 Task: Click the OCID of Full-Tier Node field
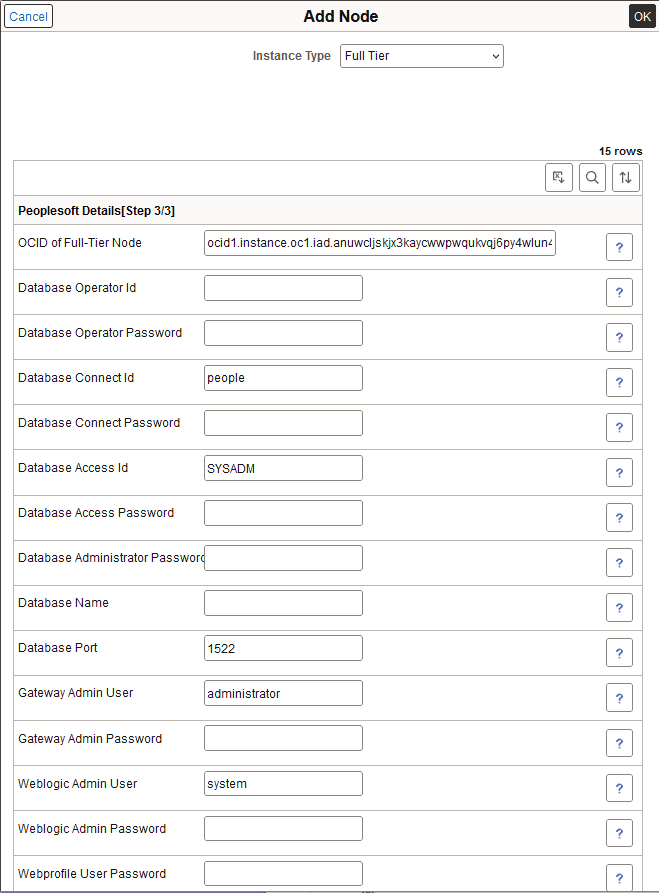(x=380, y=243)
